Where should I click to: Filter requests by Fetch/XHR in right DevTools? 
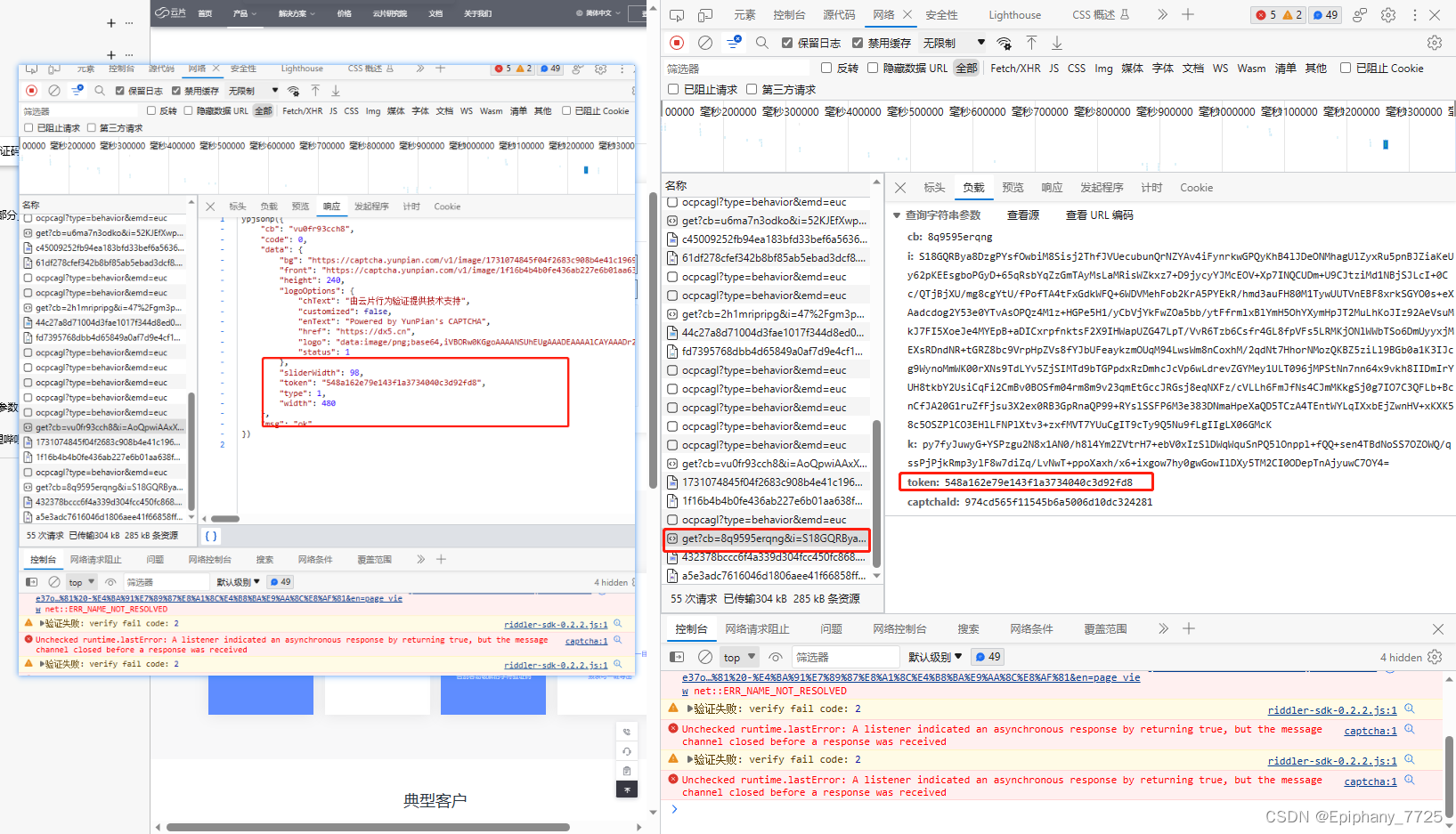[x=1015, y=68]
